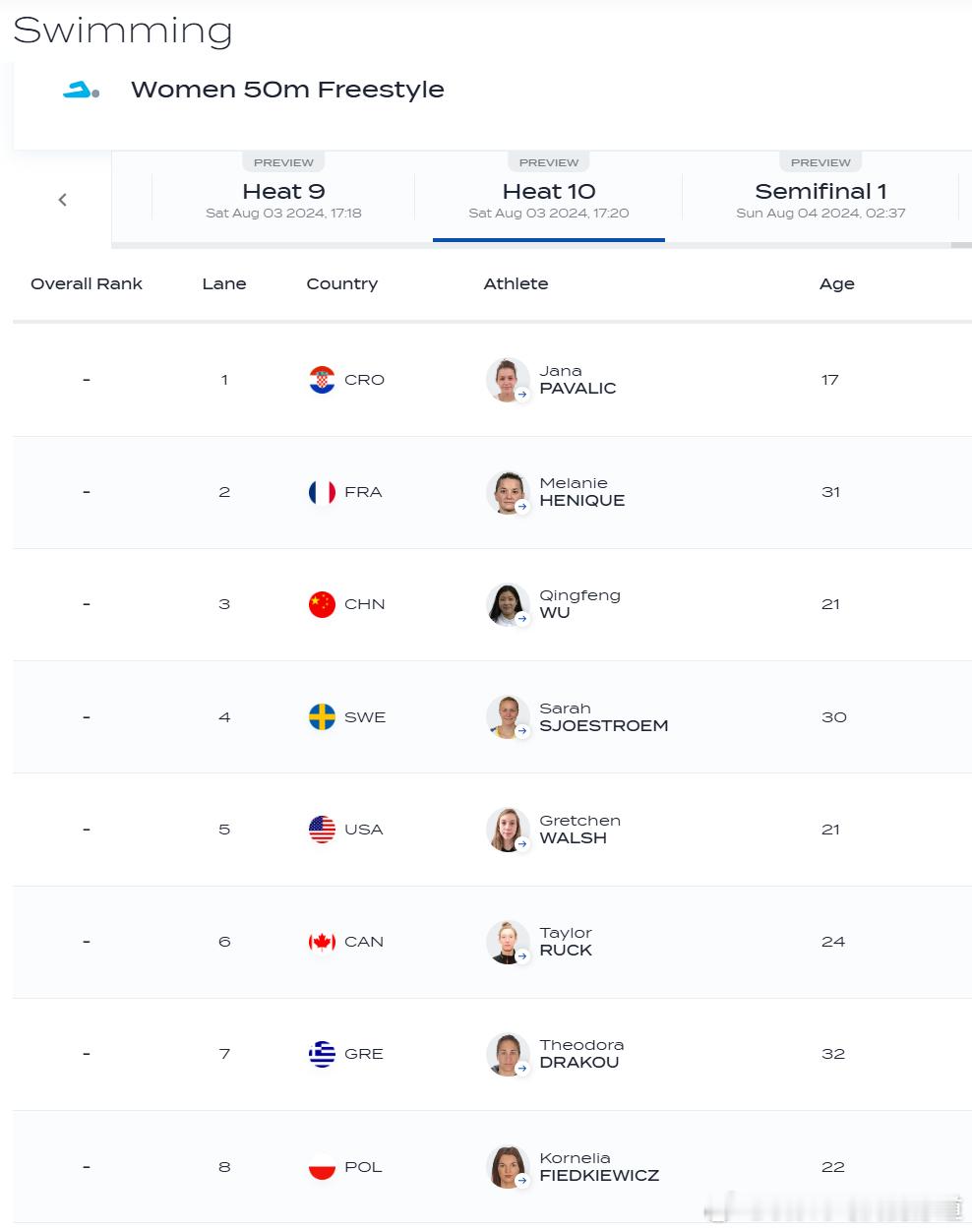Click the USA flag icon
The width and height of the screenshot is (972, 1232).
[x=322, y=830]
